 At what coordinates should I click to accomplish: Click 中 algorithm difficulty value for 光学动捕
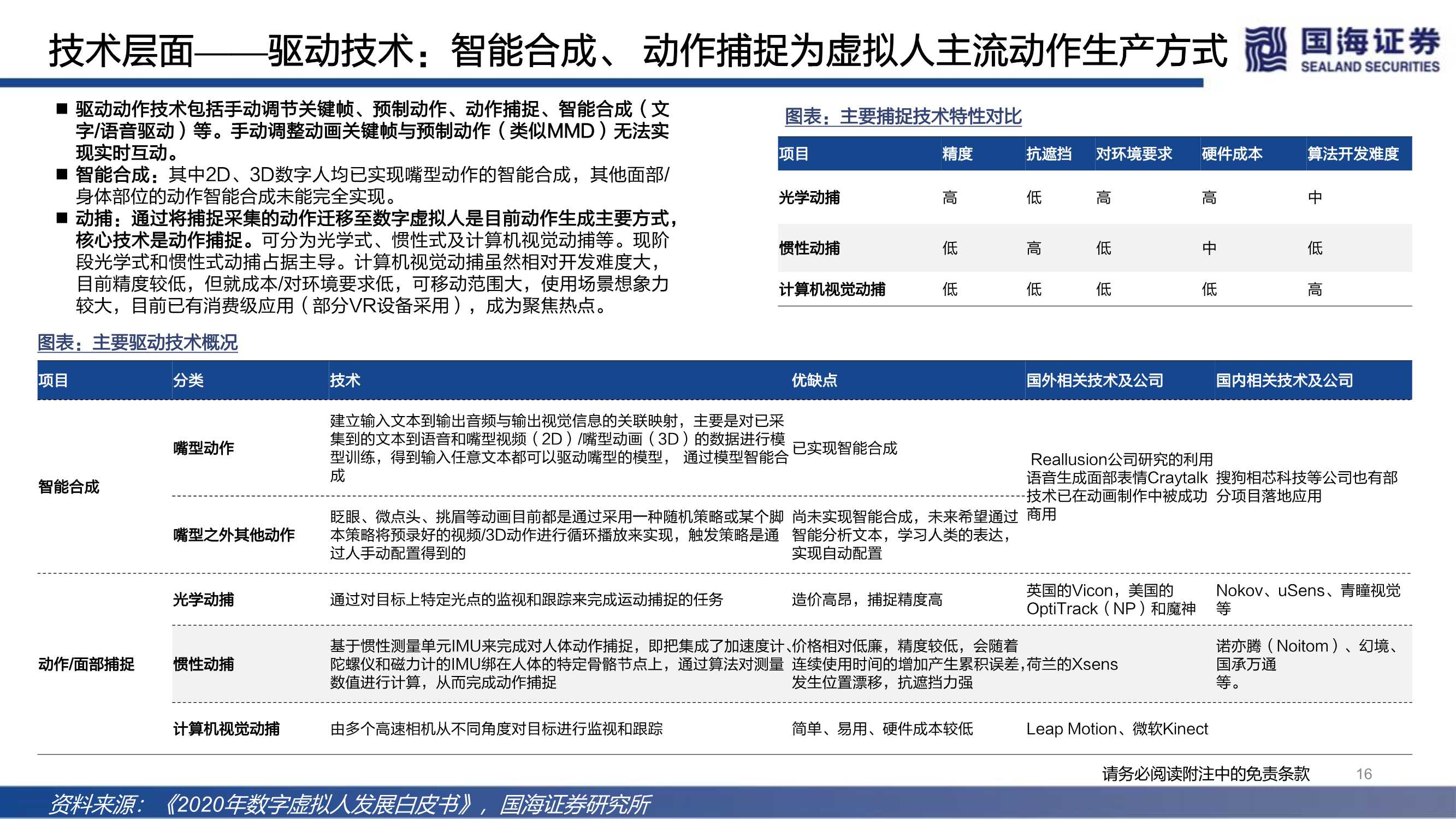pyautogui.click(x=1315, y=197)
